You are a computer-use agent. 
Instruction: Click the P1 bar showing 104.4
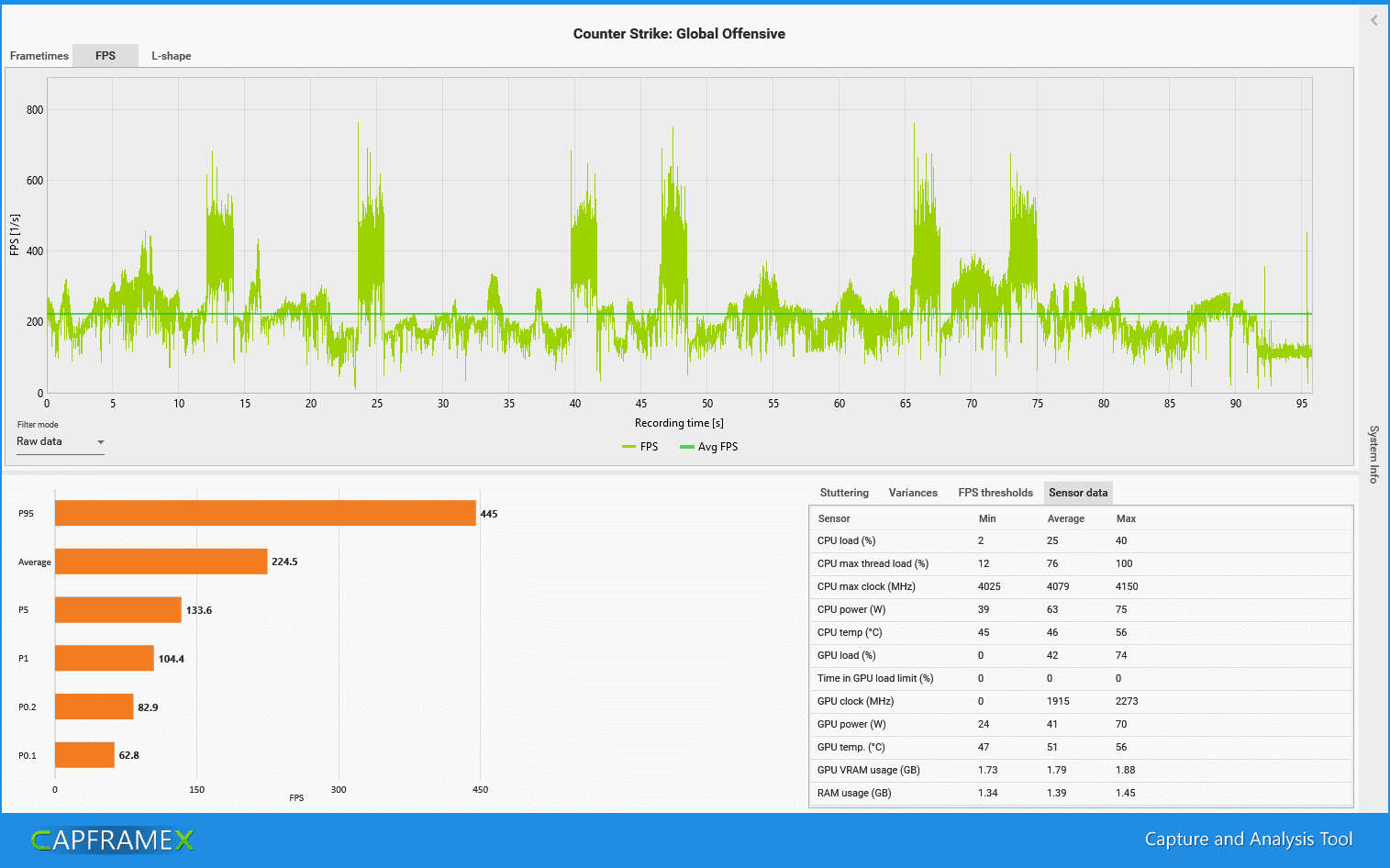pos(105,658)
